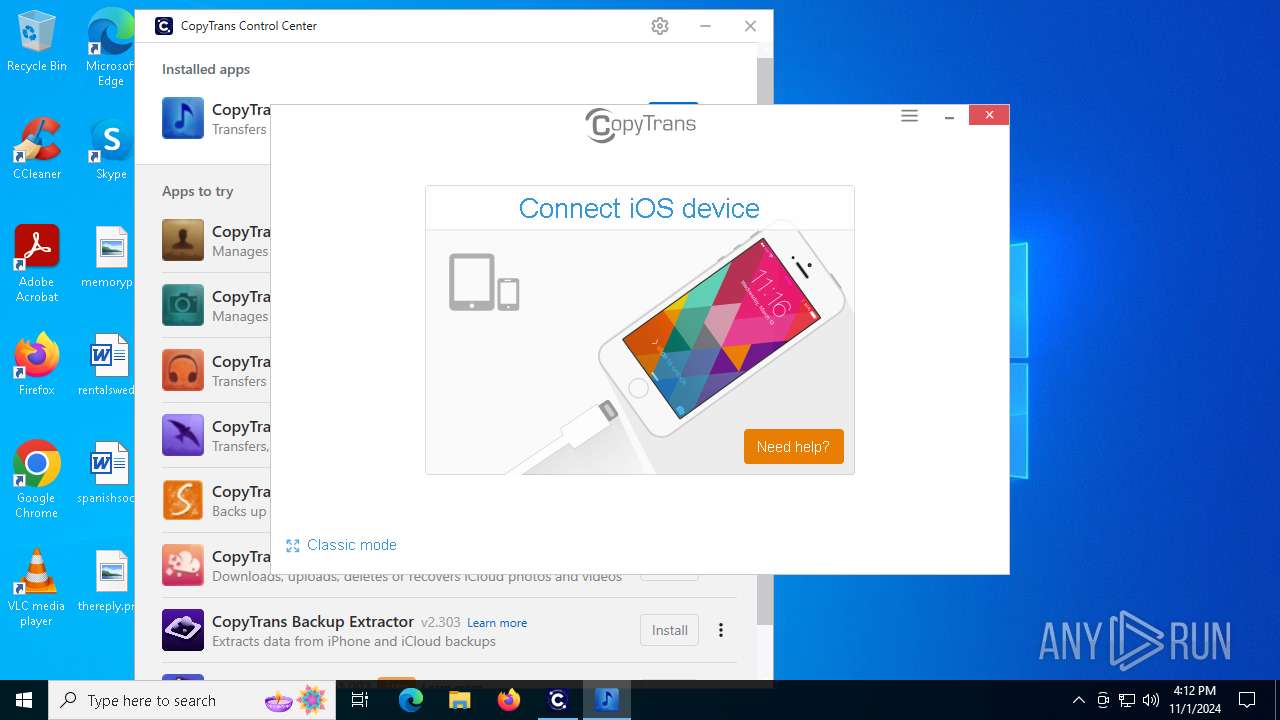
Task: Select the CopyTrans Backup Extractor icon
Action: tap(183, 630)
